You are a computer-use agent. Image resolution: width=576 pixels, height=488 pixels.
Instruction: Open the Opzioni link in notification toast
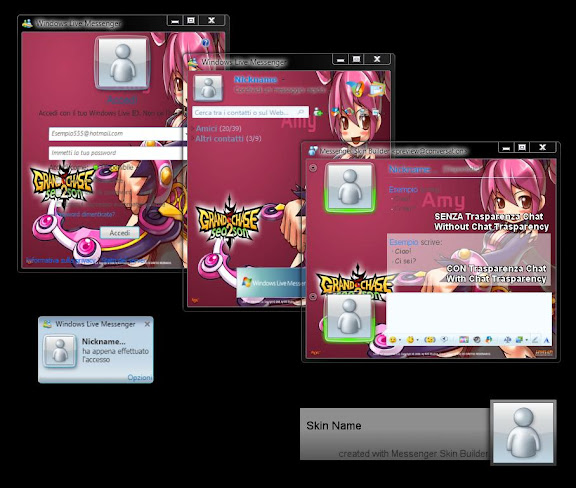139,377
